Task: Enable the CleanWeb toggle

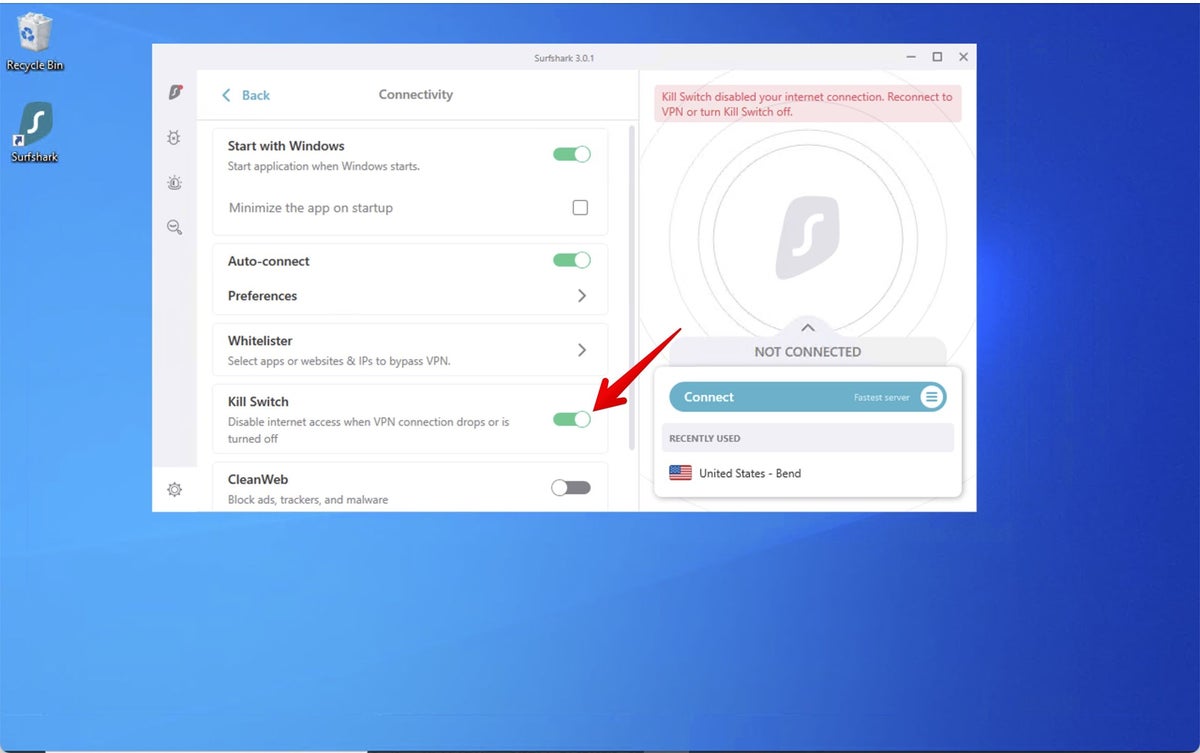Action: tap(571, 488)
